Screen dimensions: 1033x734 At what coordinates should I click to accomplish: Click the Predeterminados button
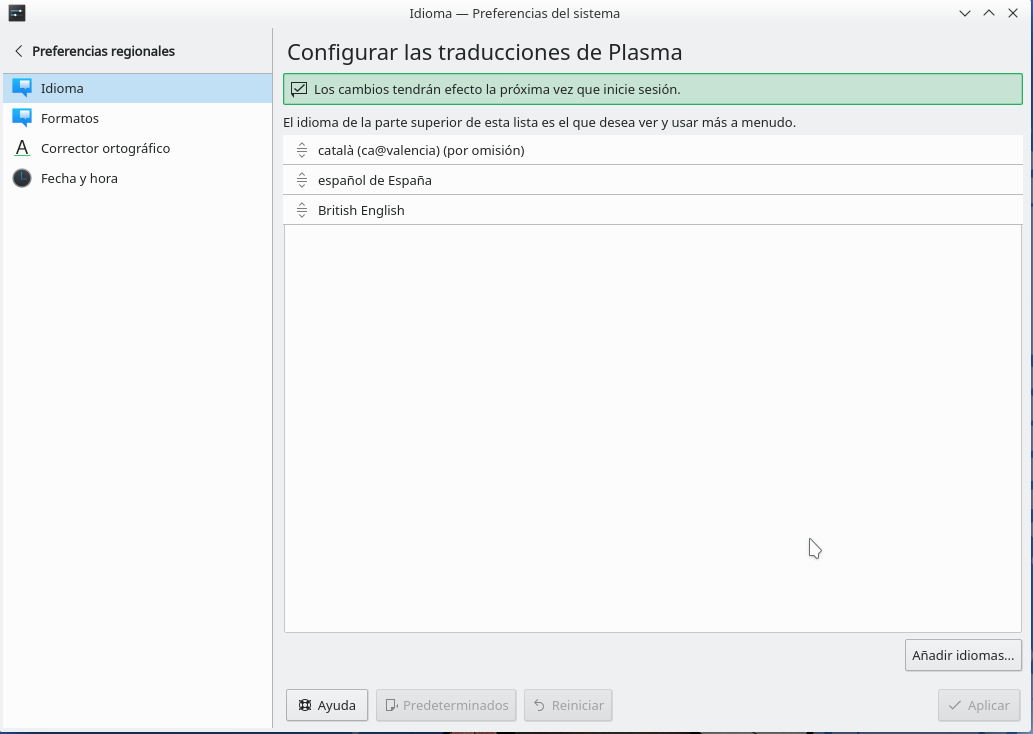coord(446,705)
